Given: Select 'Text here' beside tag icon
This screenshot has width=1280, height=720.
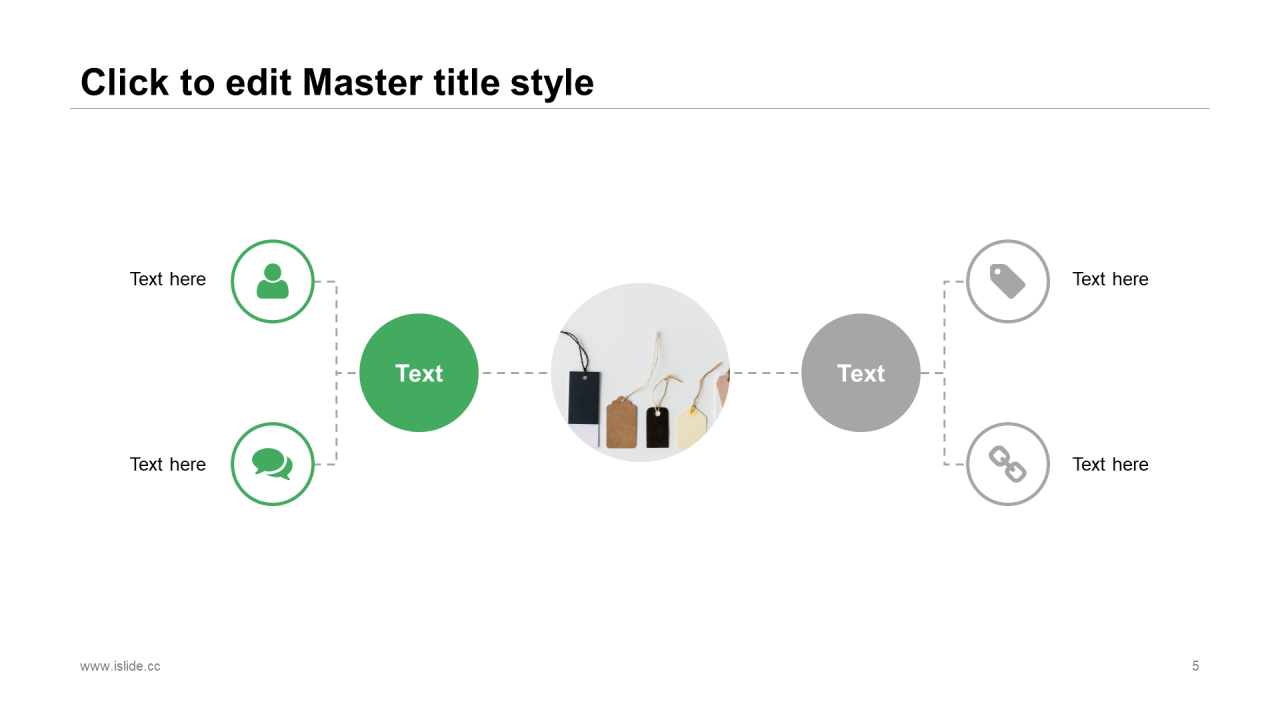Looking at the screenshot, I should [x=1110, y=279].
